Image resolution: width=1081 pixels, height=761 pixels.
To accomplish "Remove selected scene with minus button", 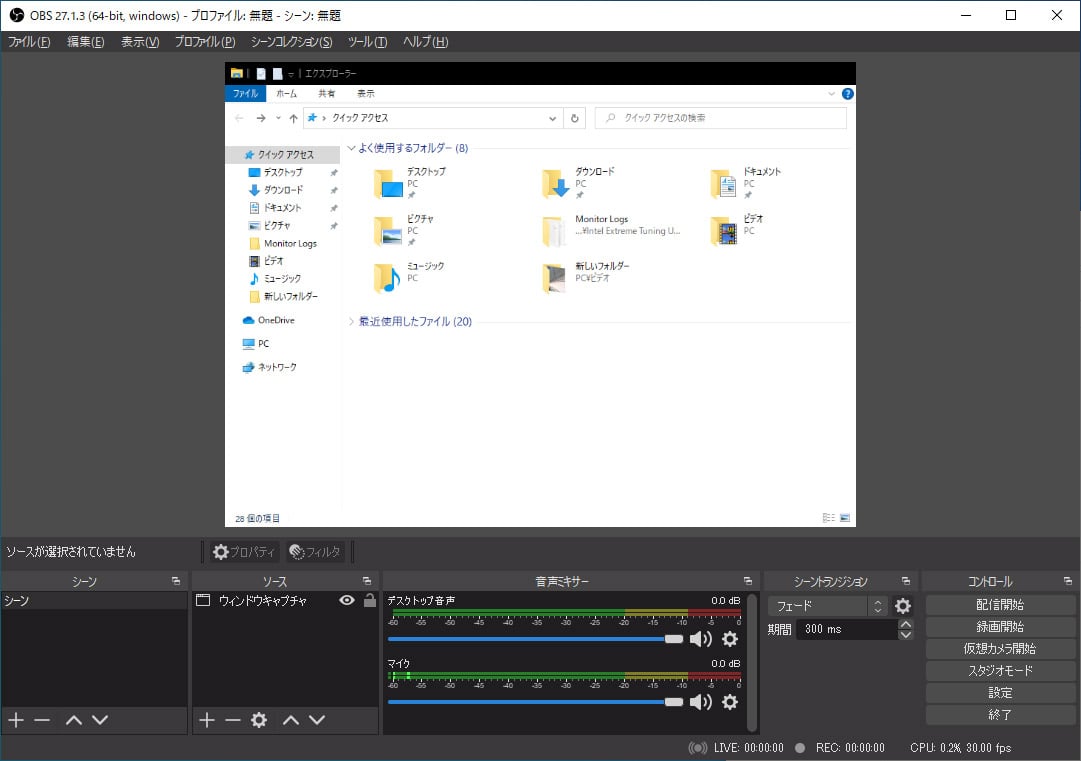I will coord(42,720).
